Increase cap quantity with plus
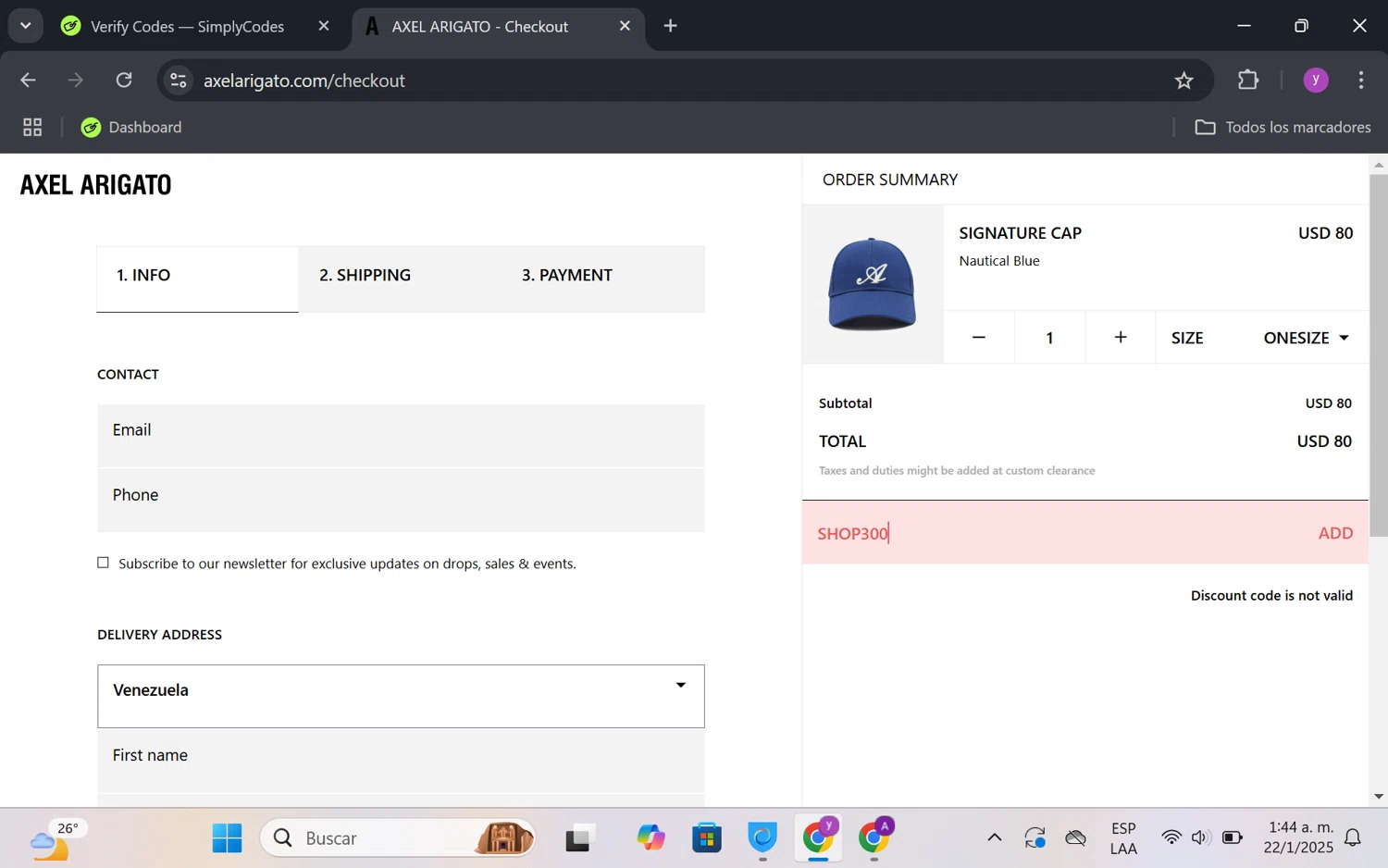The height and width of the screenshot is (868, 1388). [x=1121, y=338]
